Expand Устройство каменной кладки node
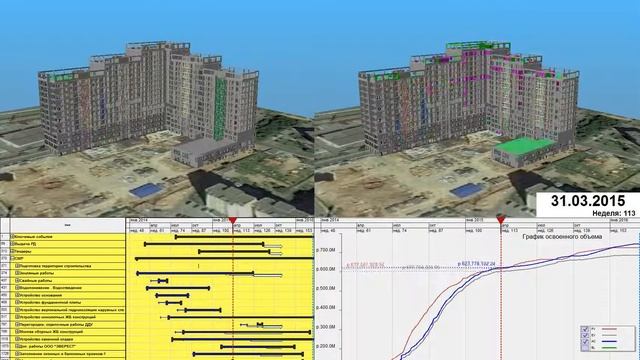Image resolution: width=640 pixels, height=360 pixels. (18, 339)
